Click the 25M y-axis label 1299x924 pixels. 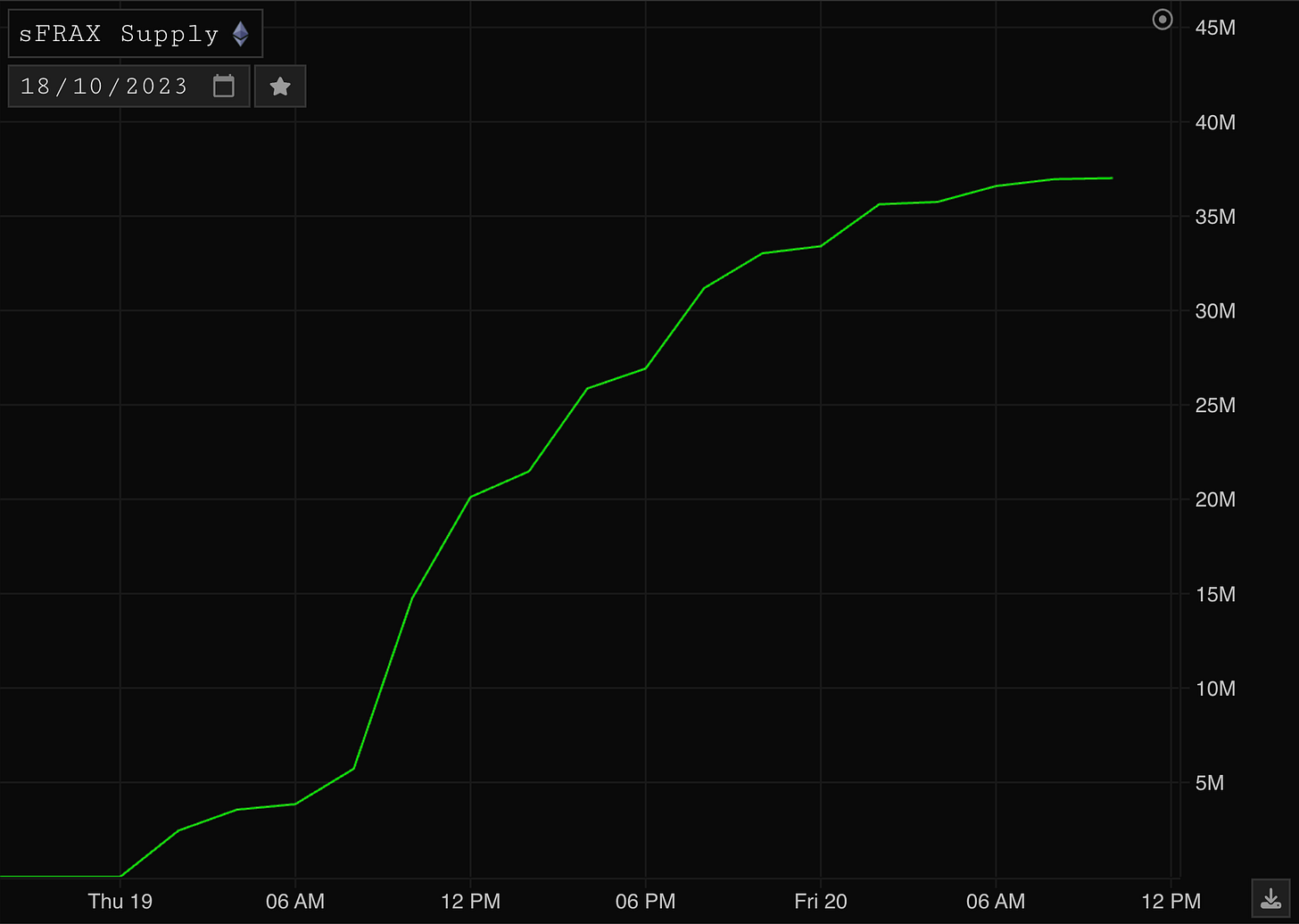(1215, 405)
